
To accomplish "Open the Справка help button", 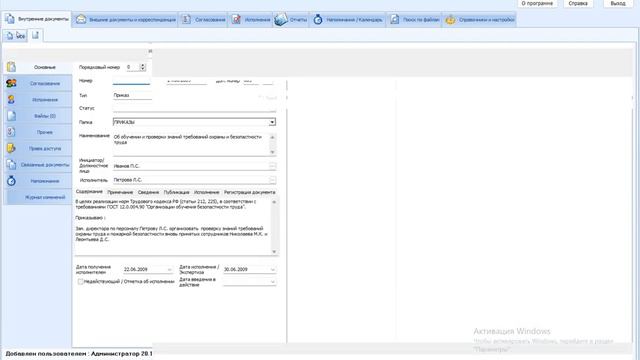I will [578, 3].
